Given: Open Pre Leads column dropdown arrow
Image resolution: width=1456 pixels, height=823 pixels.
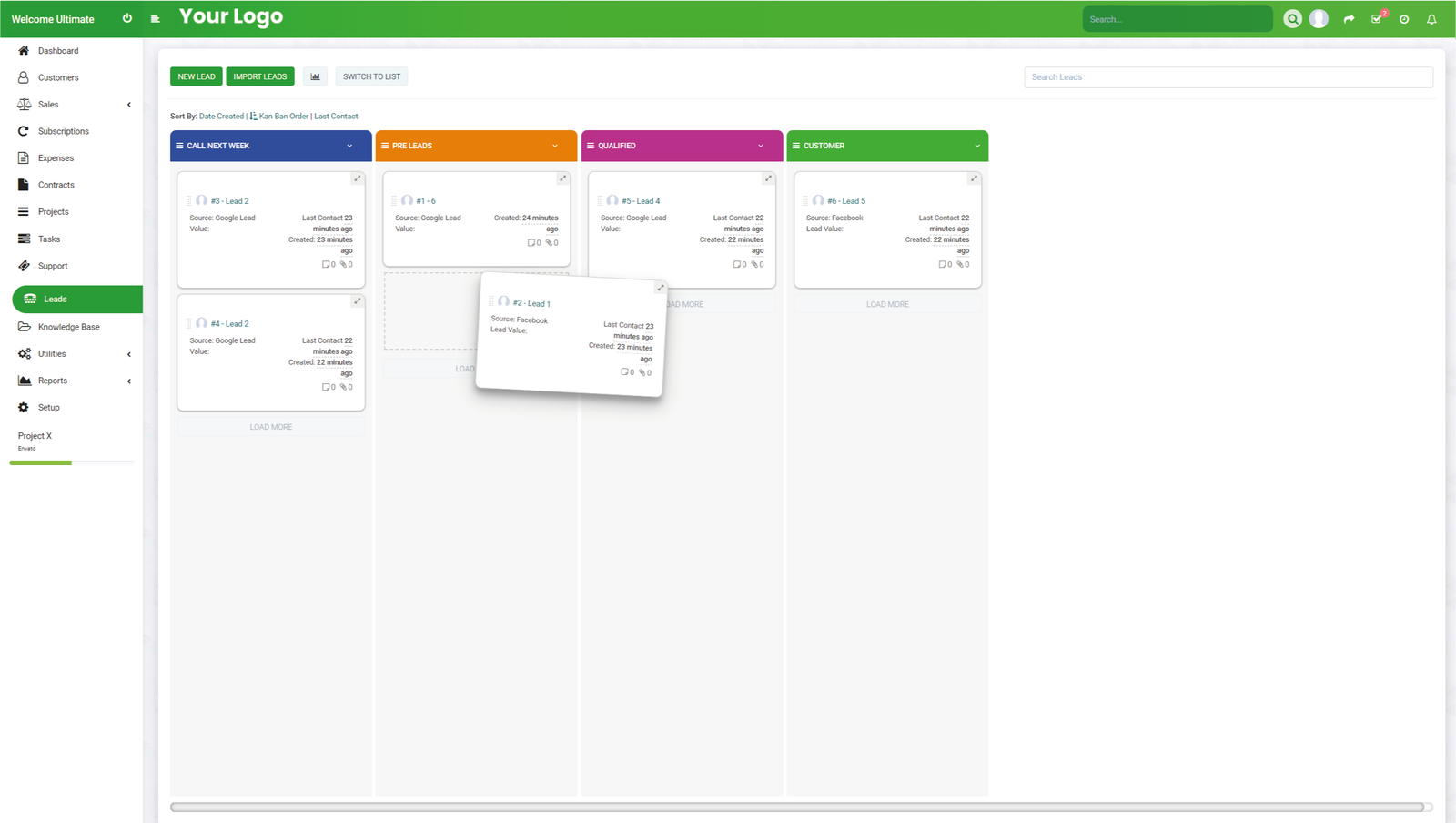Looking at the screenshot, I should (555, 146).
